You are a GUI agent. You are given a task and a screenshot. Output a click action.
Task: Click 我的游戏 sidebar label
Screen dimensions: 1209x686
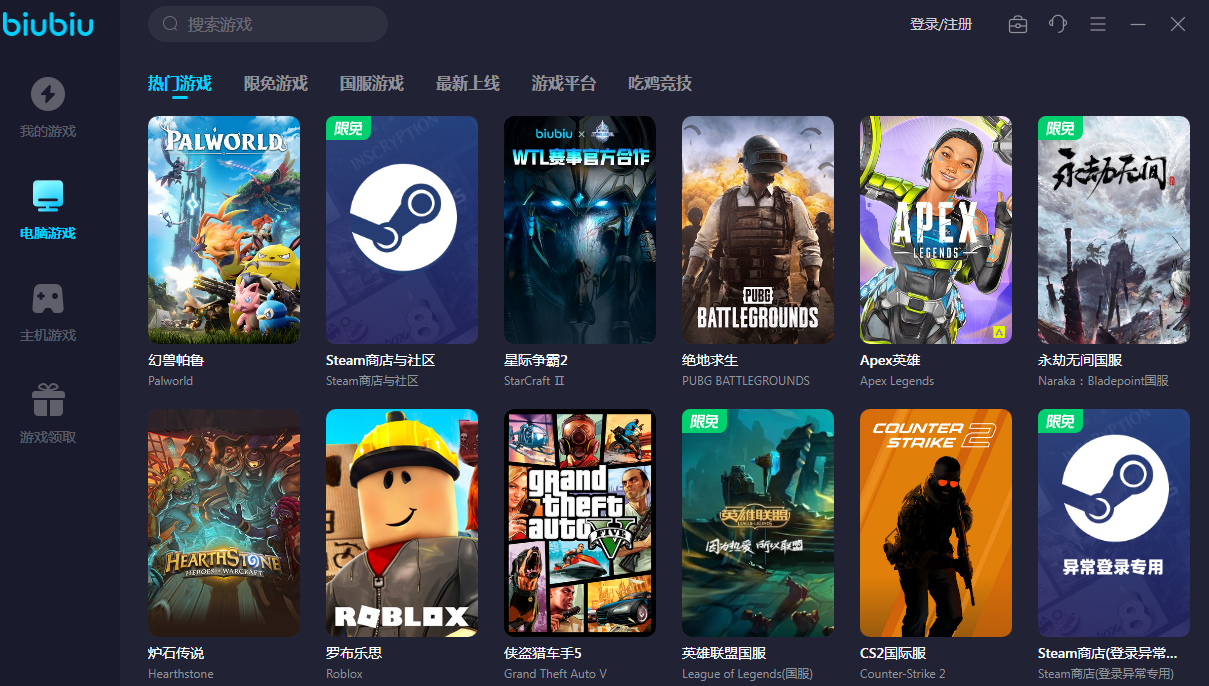click(x=48, y=131)
